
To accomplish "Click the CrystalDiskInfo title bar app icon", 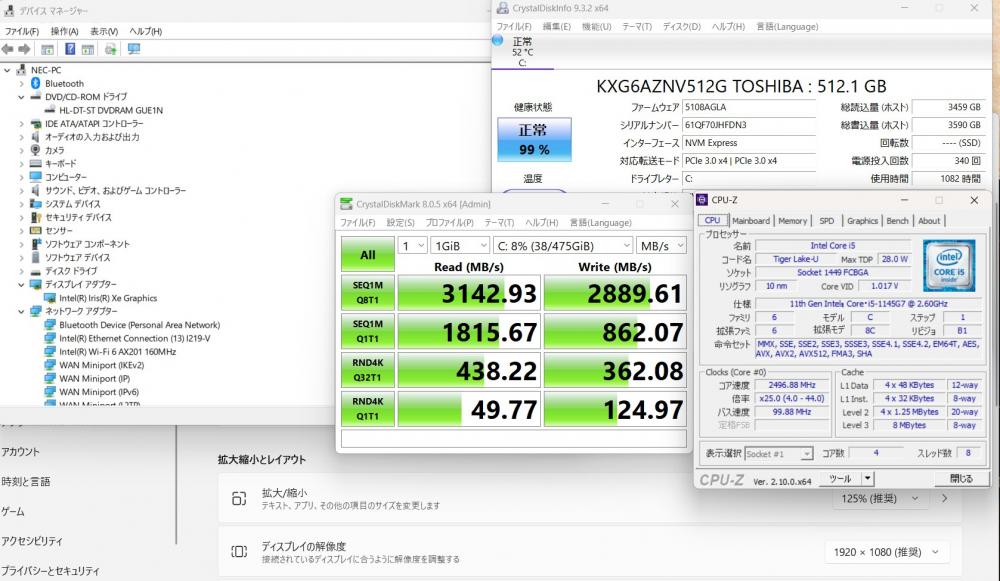I will (x=503, y=8).
